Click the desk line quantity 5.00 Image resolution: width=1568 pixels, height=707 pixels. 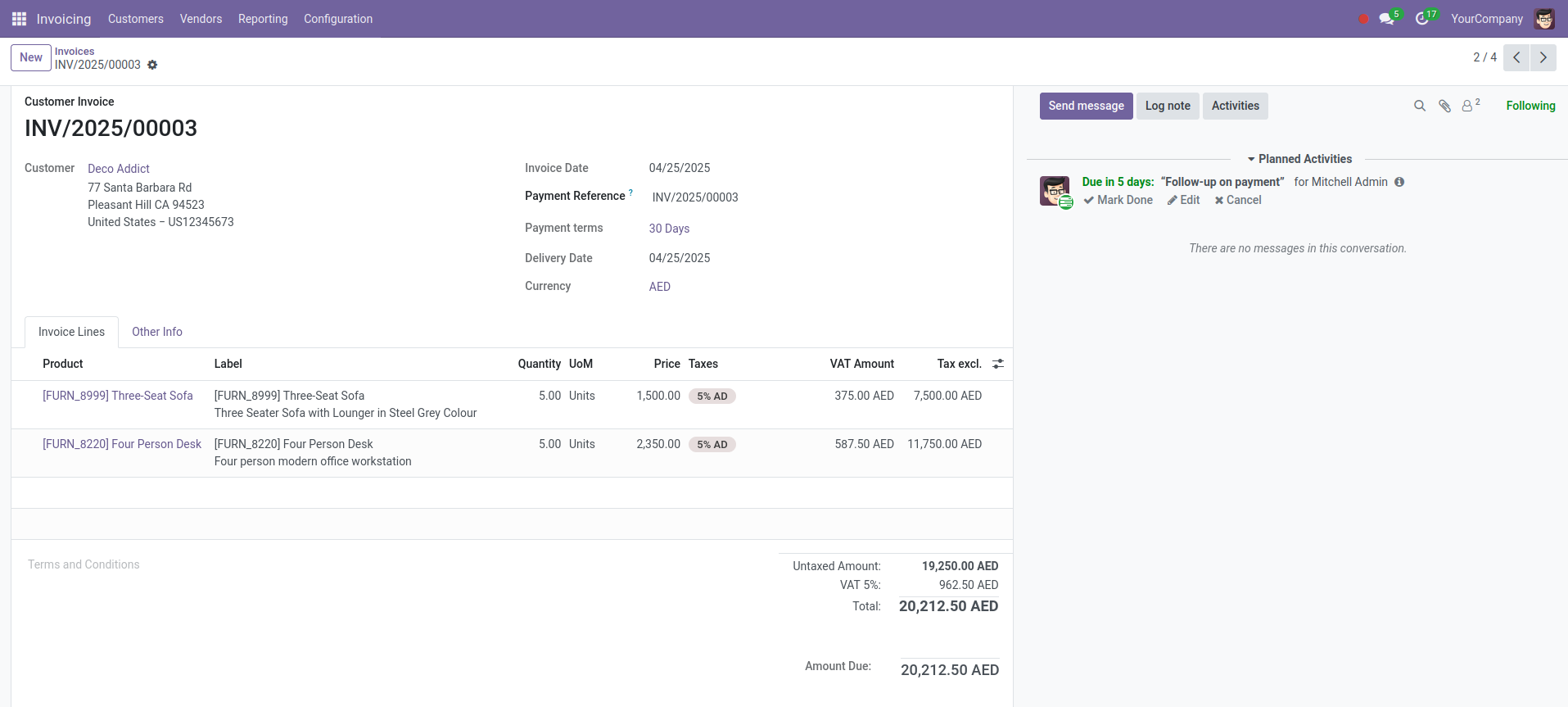(550, 444)
